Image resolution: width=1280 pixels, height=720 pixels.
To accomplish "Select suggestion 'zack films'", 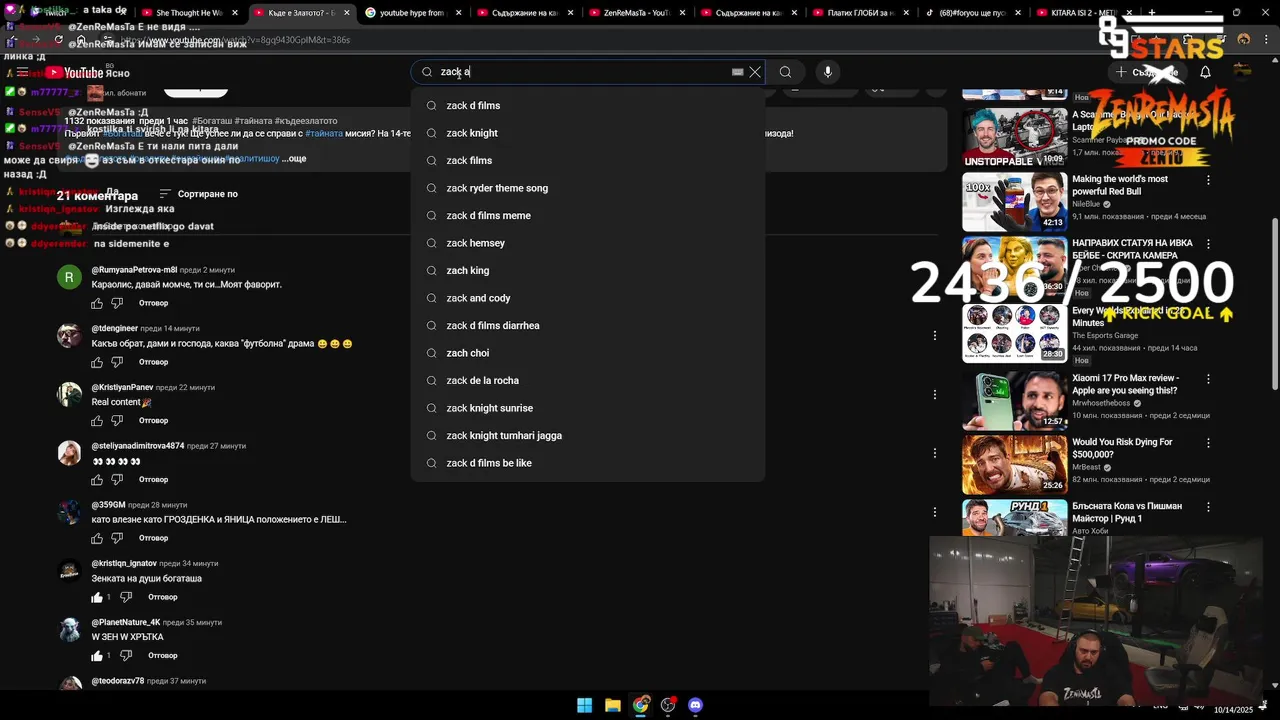I will click(588, 160).
